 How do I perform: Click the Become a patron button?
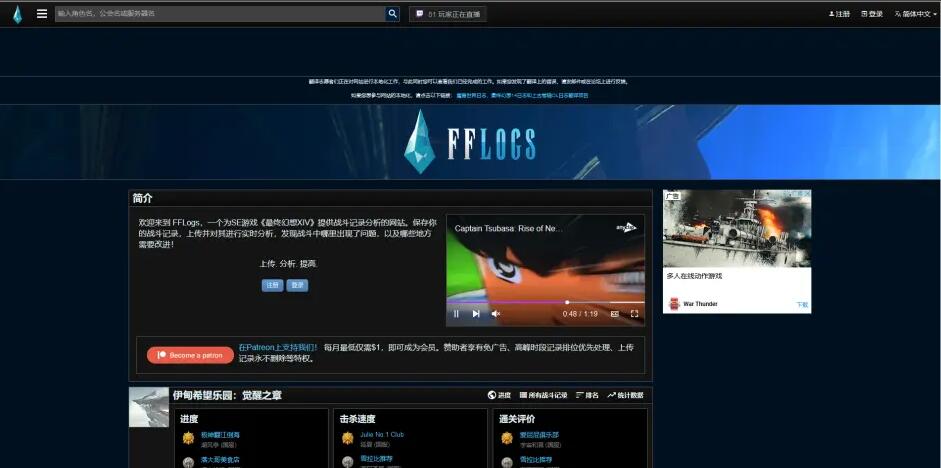point(190,355)
